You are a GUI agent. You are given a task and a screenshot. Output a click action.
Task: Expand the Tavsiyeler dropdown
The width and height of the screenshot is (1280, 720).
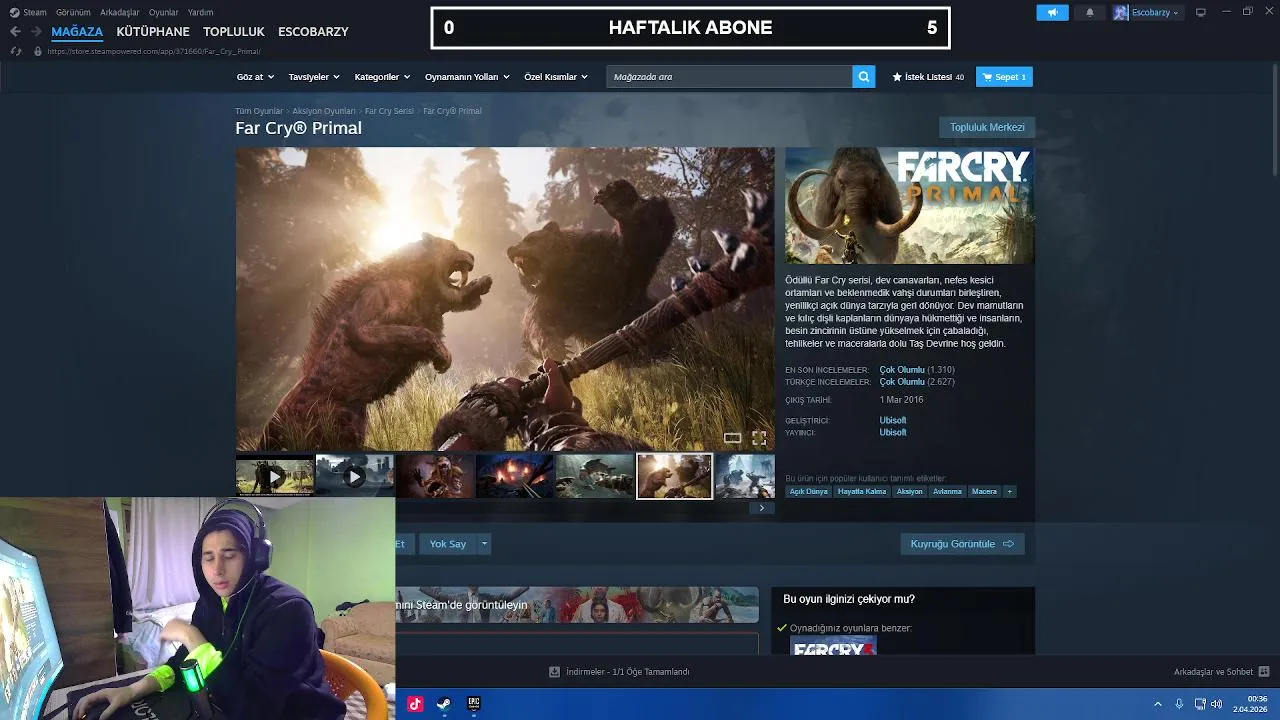pos(314,77)
